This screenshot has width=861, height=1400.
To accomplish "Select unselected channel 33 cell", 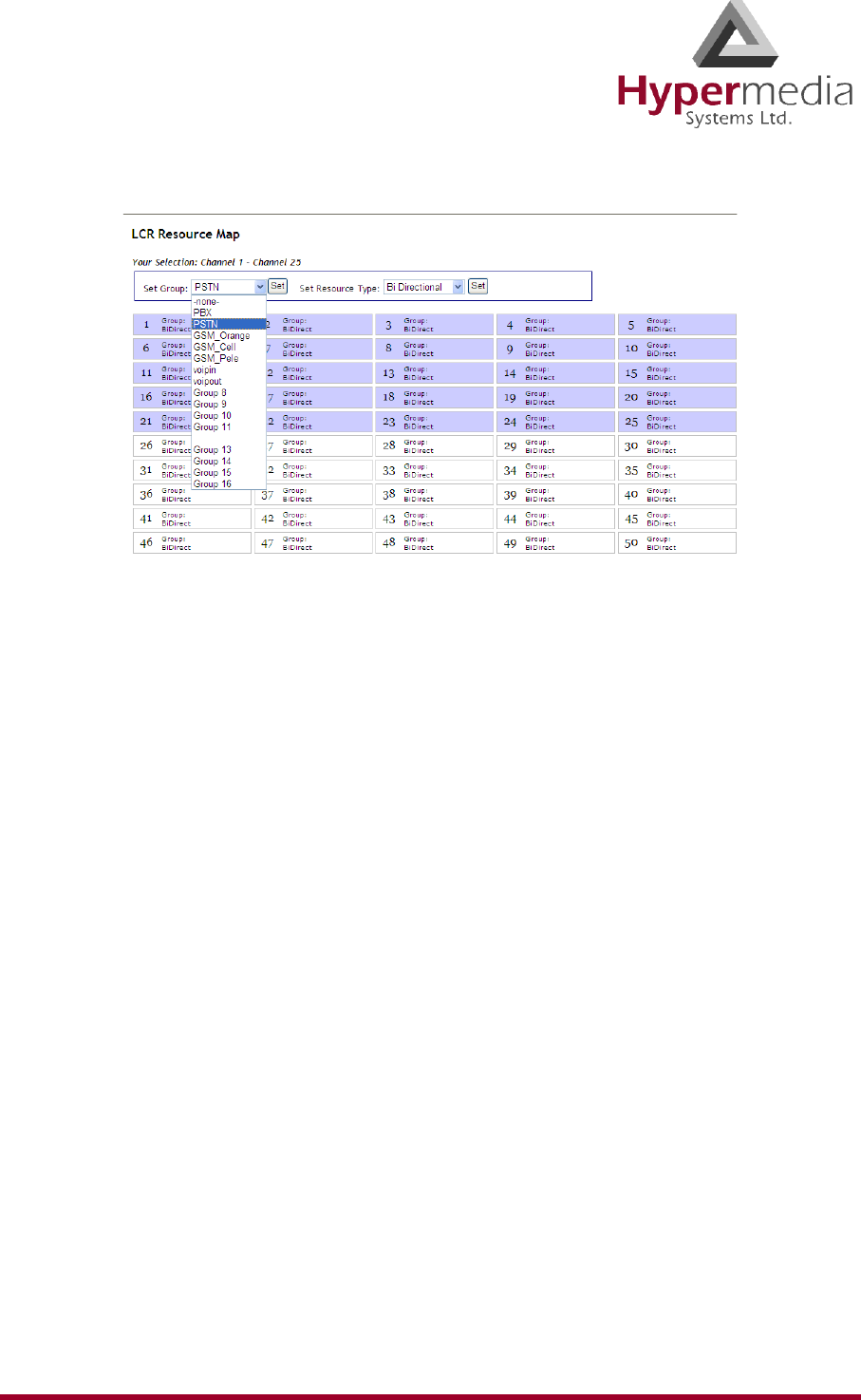I will coord(434,470).
